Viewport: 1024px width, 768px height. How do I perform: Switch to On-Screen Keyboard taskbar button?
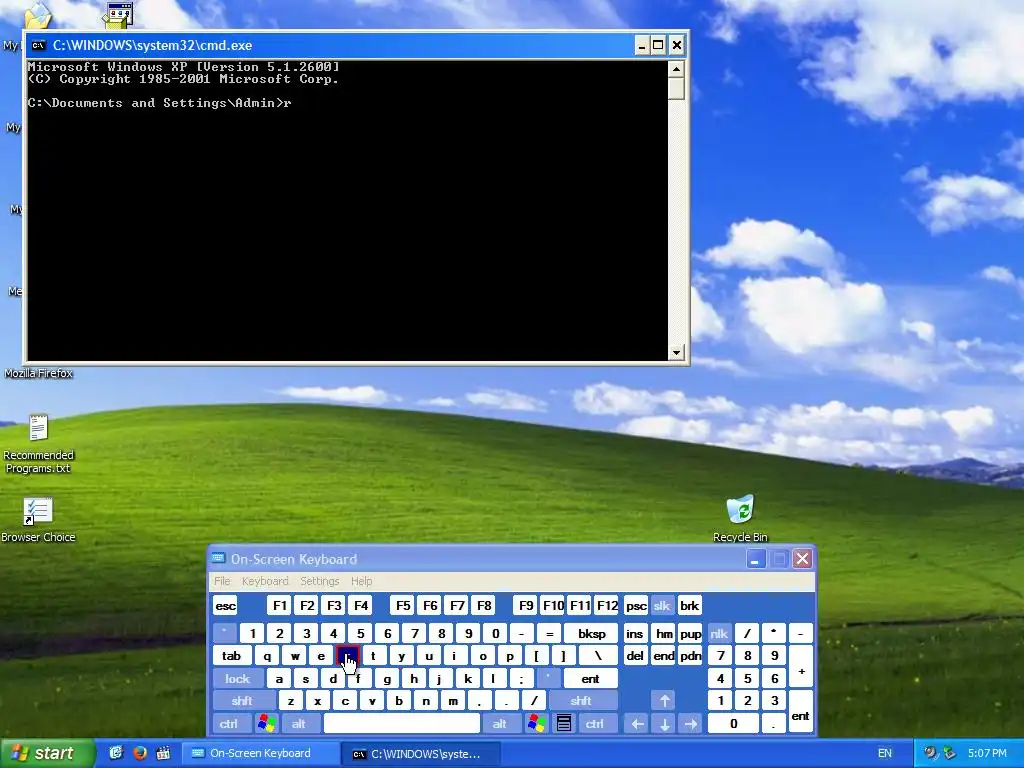pos(260,754)
